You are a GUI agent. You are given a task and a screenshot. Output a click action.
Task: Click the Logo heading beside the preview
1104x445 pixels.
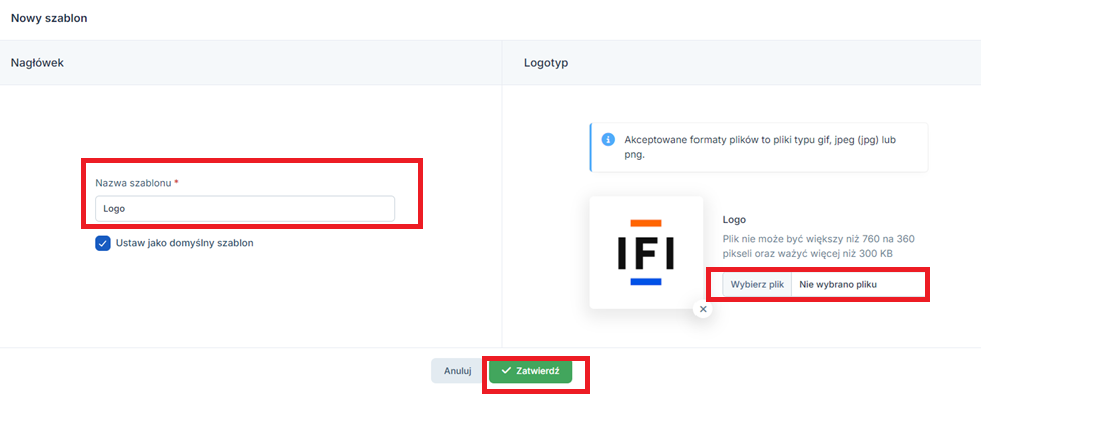(734, 220)
